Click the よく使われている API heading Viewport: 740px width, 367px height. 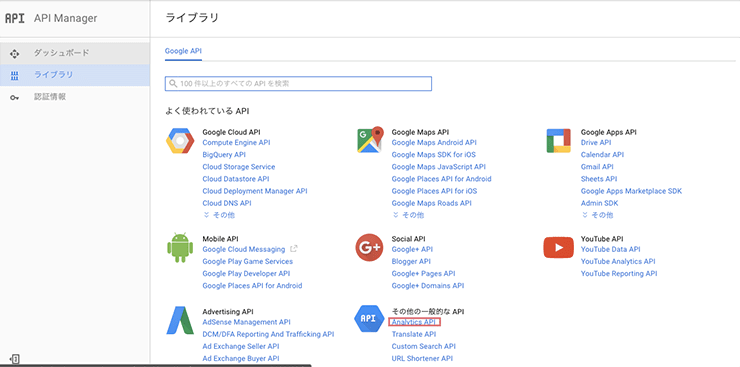[207, 111]
